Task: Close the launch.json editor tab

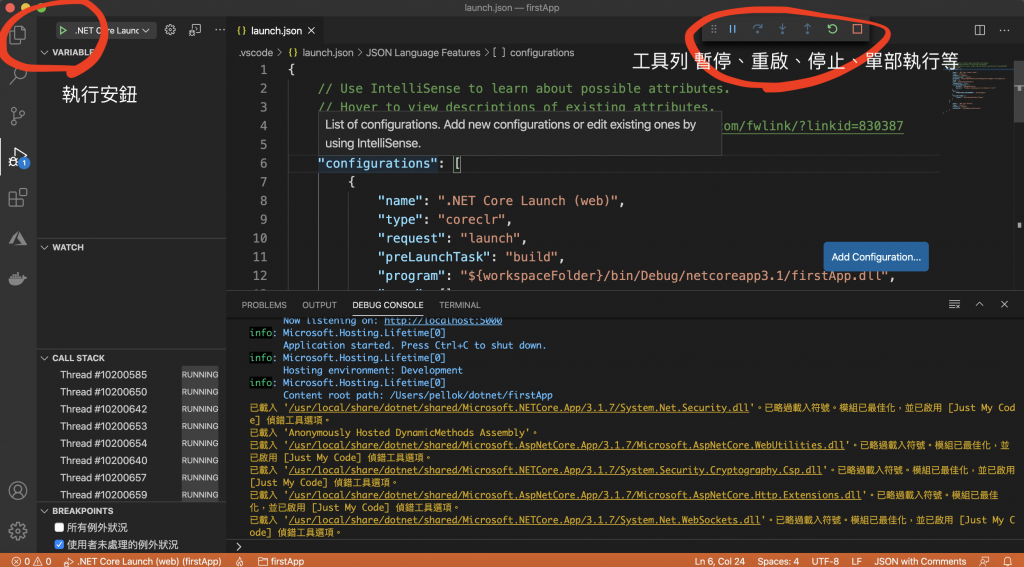Action: [x=312, y=31]
